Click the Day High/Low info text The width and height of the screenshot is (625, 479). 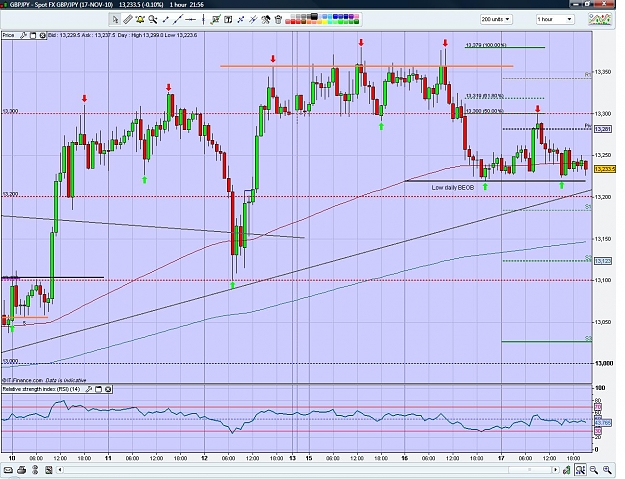[157, 35]
